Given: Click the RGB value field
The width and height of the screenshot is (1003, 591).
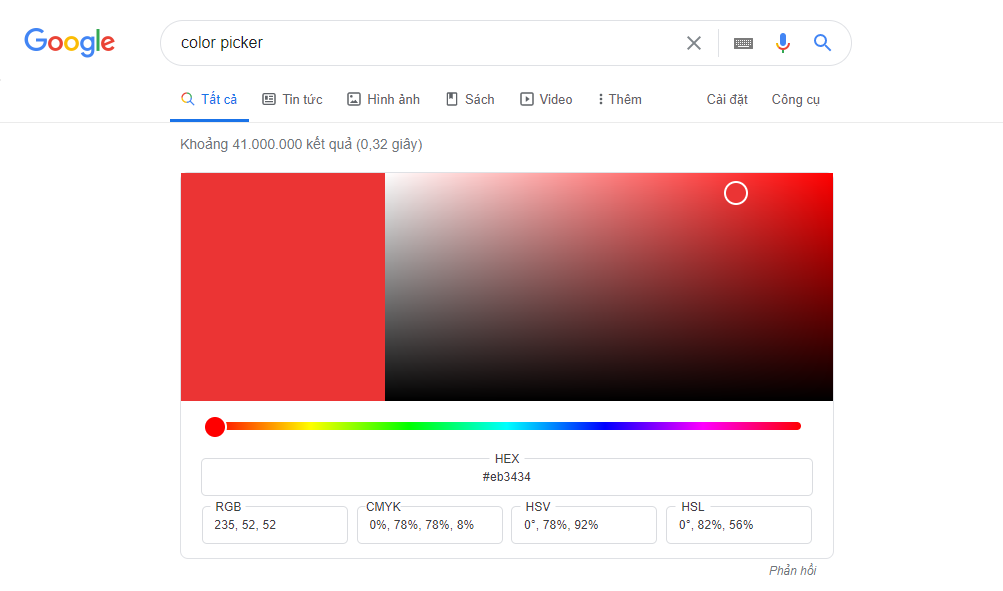Looking at the screenshot, I should (275, 525).
